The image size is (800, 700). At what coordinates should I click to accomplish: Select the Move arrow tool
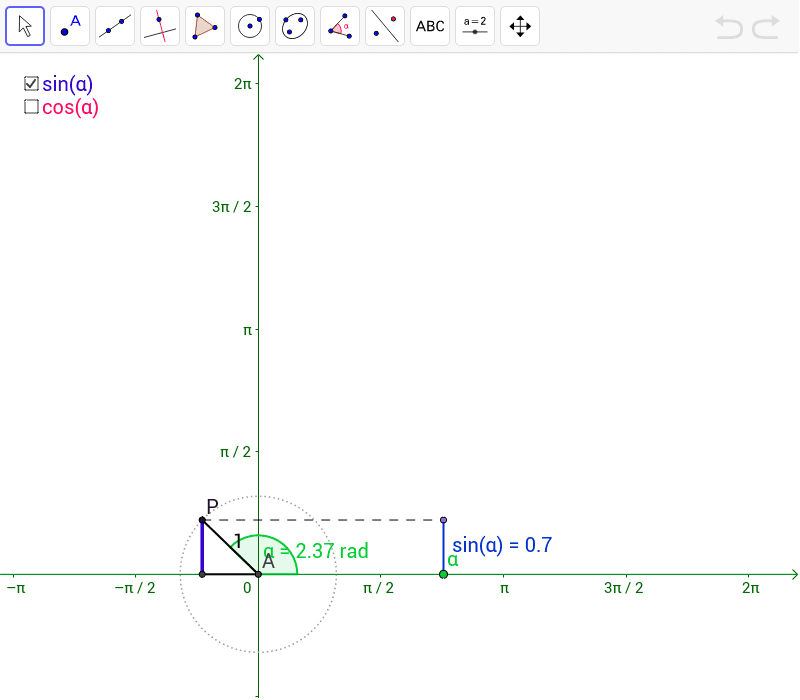(25, 26)
